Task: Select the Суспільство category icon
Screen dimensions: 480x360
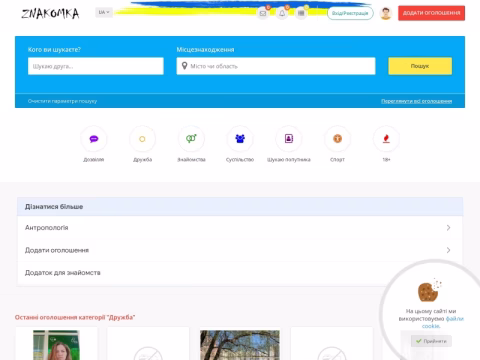Action: coord(240,139)
